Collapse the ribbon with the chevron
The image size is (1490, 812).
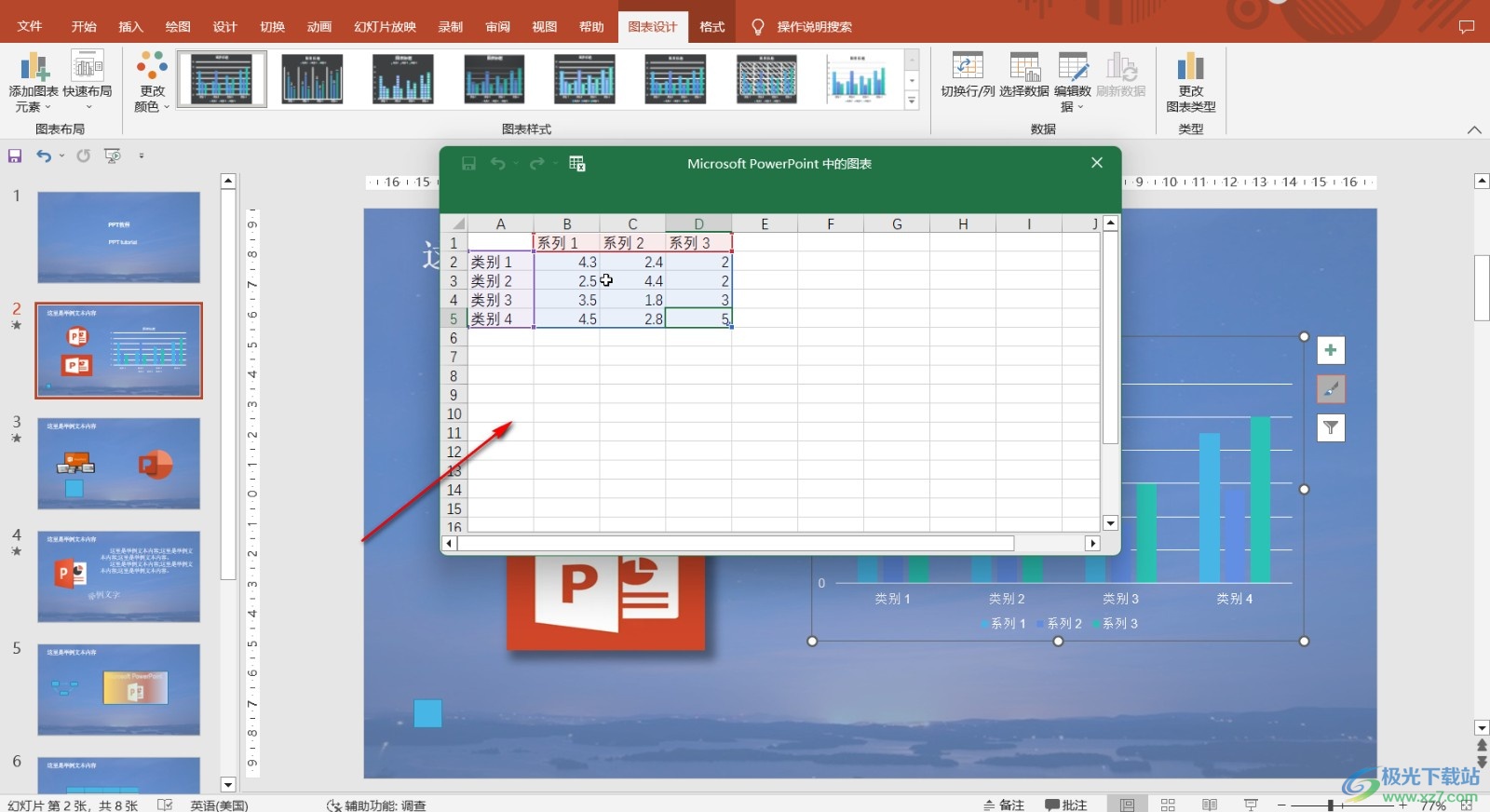pos(1474,129)
